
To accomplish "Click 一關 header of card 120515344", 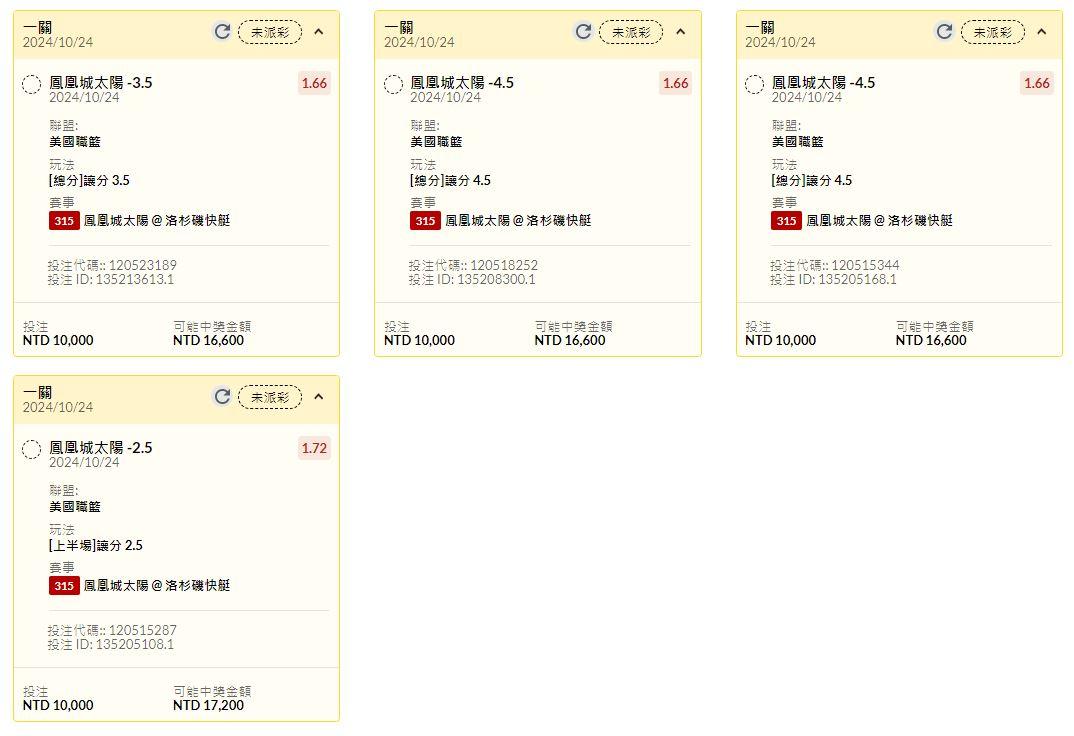I will click(760, 27).
